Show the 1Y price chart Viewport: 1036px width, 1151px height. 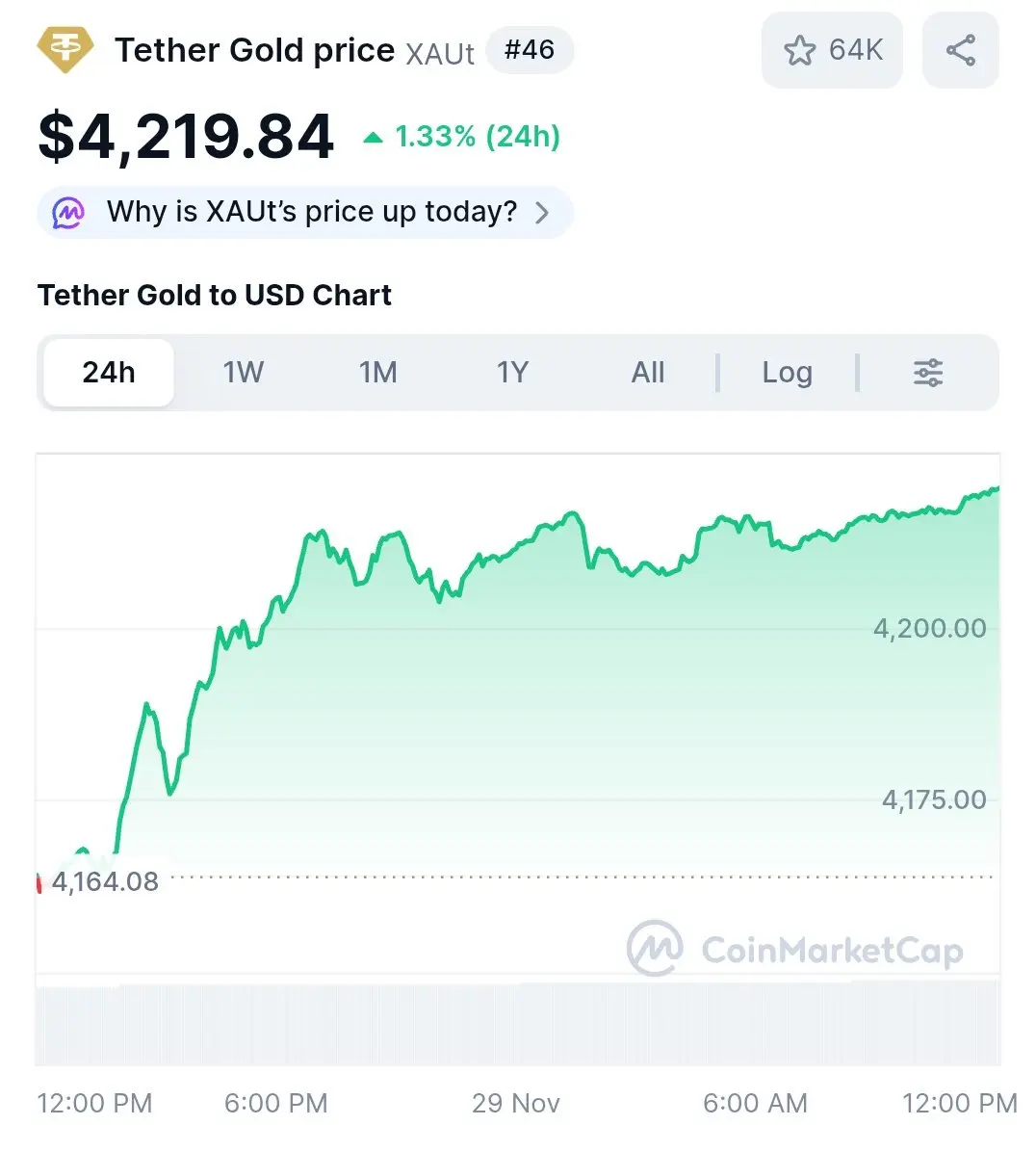[x=512, y=373]
